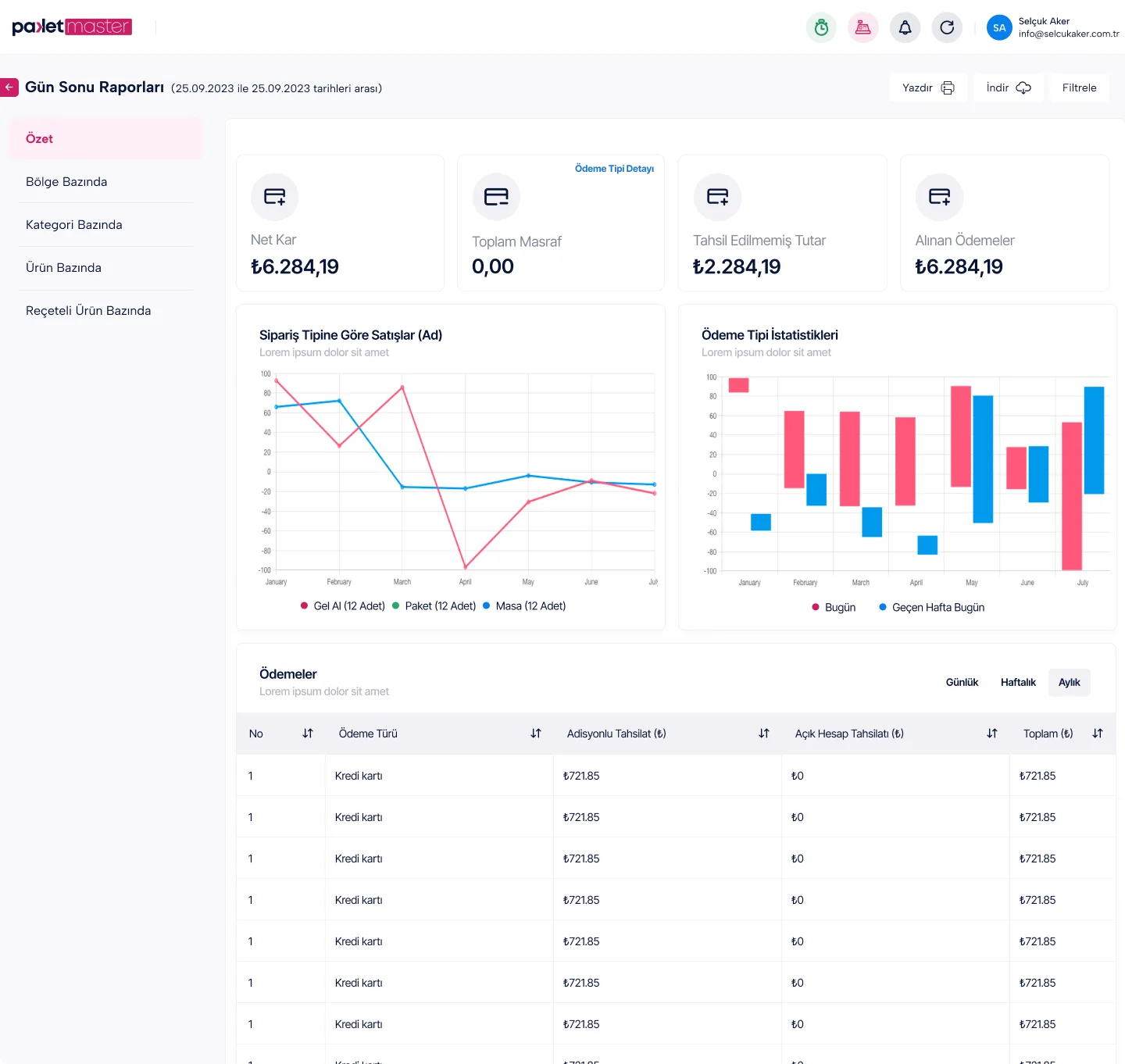Click the Ödeme Türü column header
The image size is (1125, 1064).
[368, 734]
